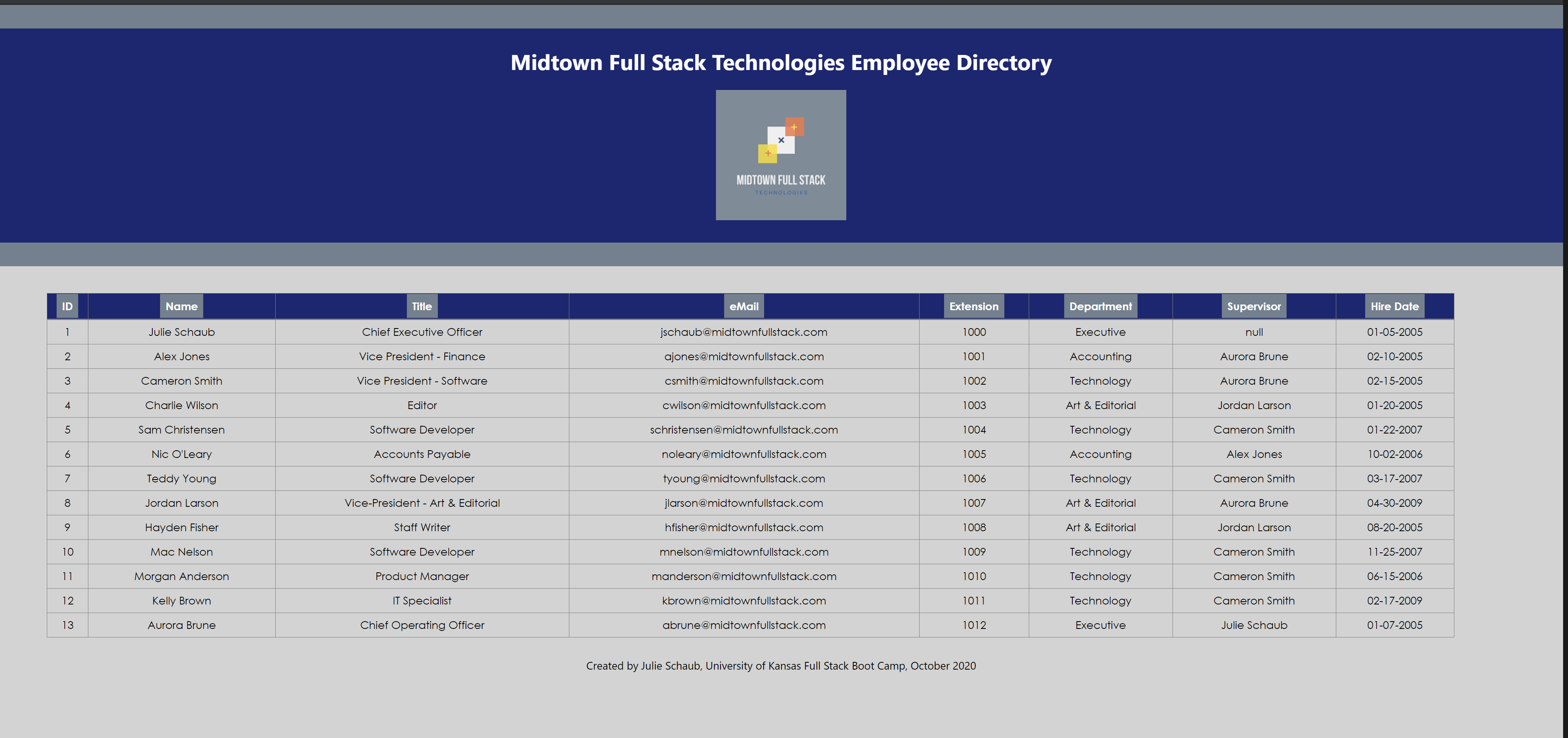Image resolution: width=1568 pixels, height=738 pixels.
Task: Click the Name column header
Action: click(x=181, y=306)
